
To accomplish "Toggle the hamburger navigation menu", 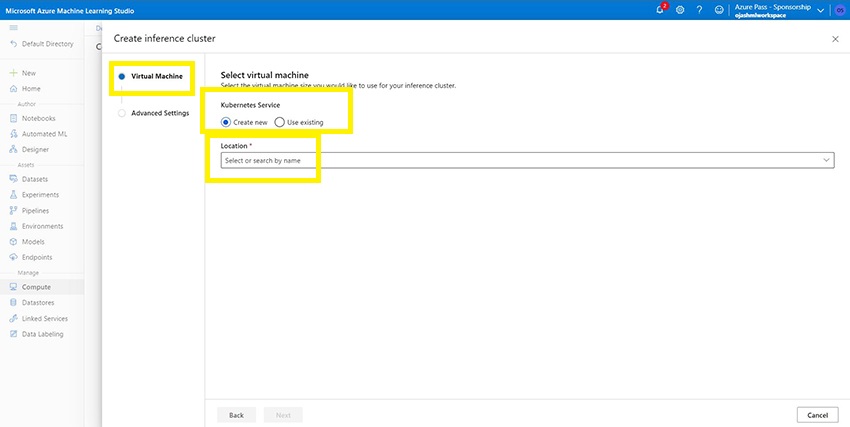I will tap(14, 28).
